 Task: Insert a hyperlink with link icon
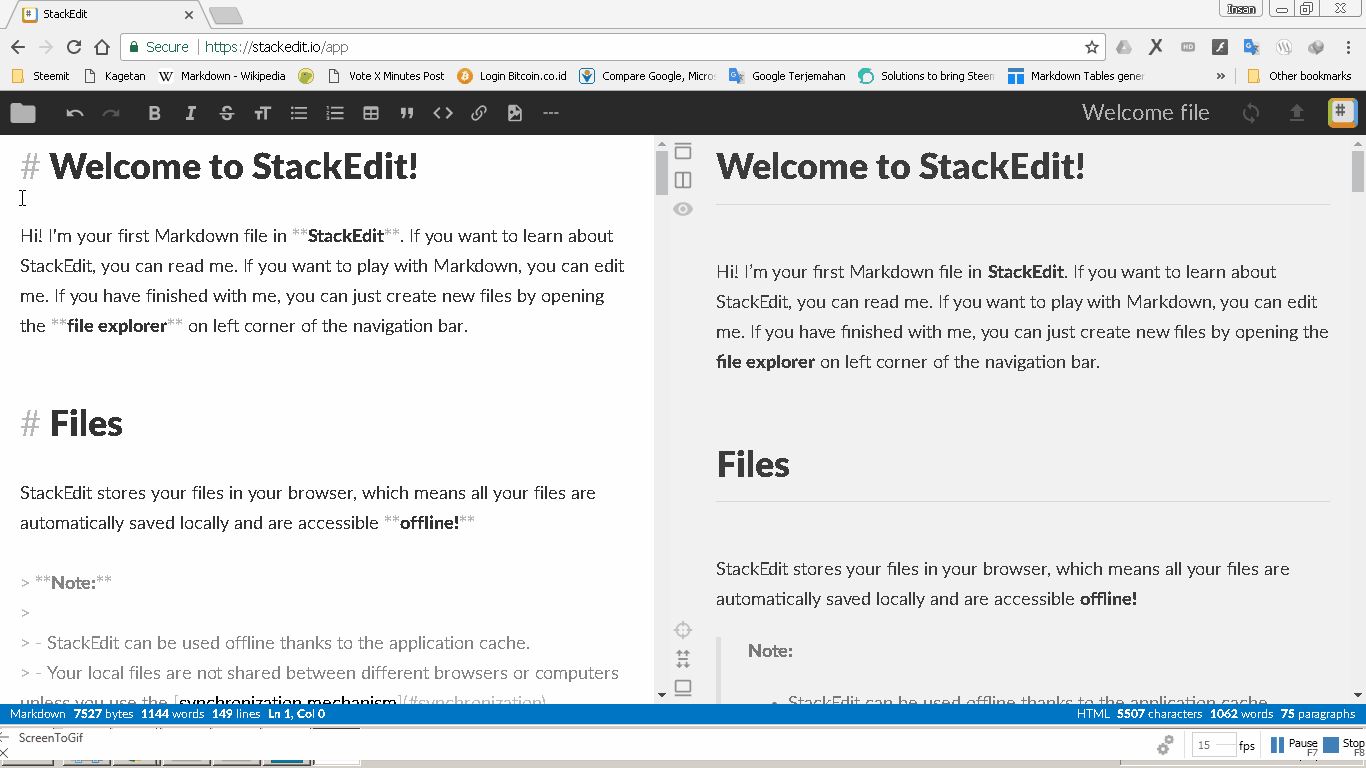tap(479, 113)
